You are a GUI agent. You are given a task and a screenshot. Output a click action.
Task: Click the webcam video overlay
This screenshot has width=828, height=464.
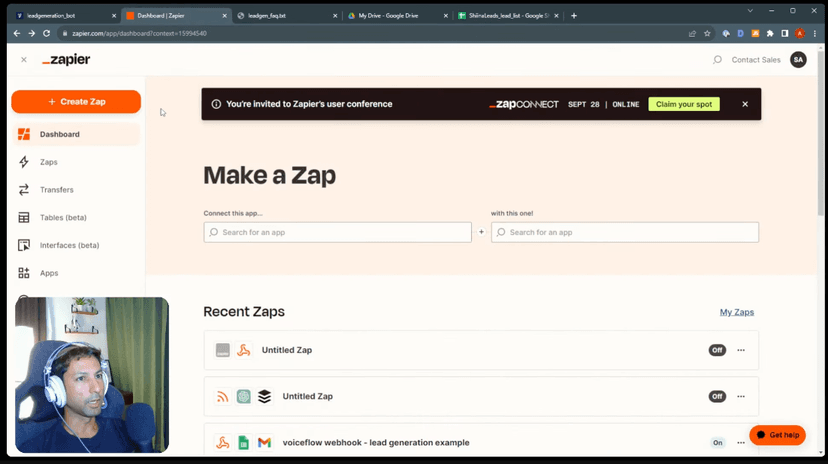pyautogui.click(x=92, y=375)
